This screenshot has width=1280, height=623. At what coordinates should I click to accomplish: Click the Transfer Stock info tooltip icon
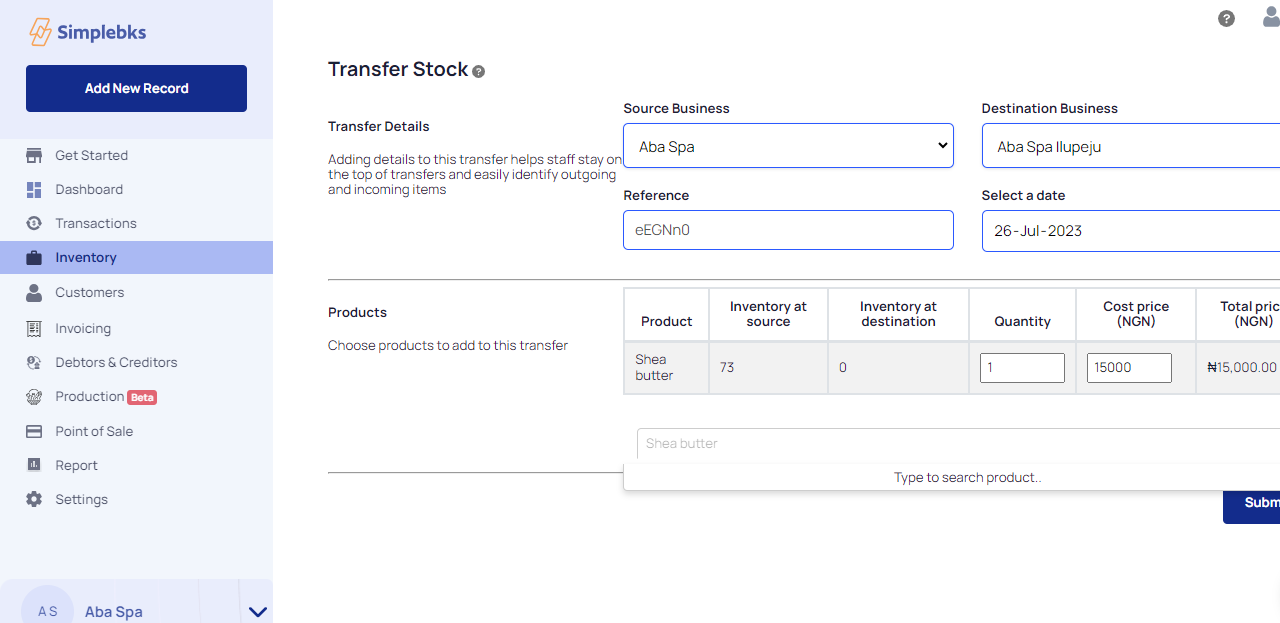[479, 72]
